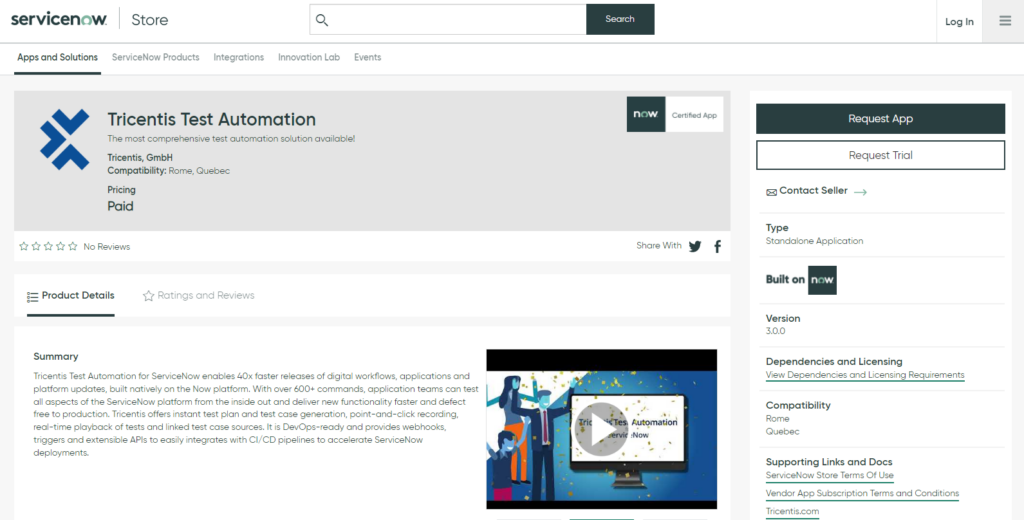The width and height of the screenshot is (1024, 520).
Task: Click the Share With label
Action: 659,246
